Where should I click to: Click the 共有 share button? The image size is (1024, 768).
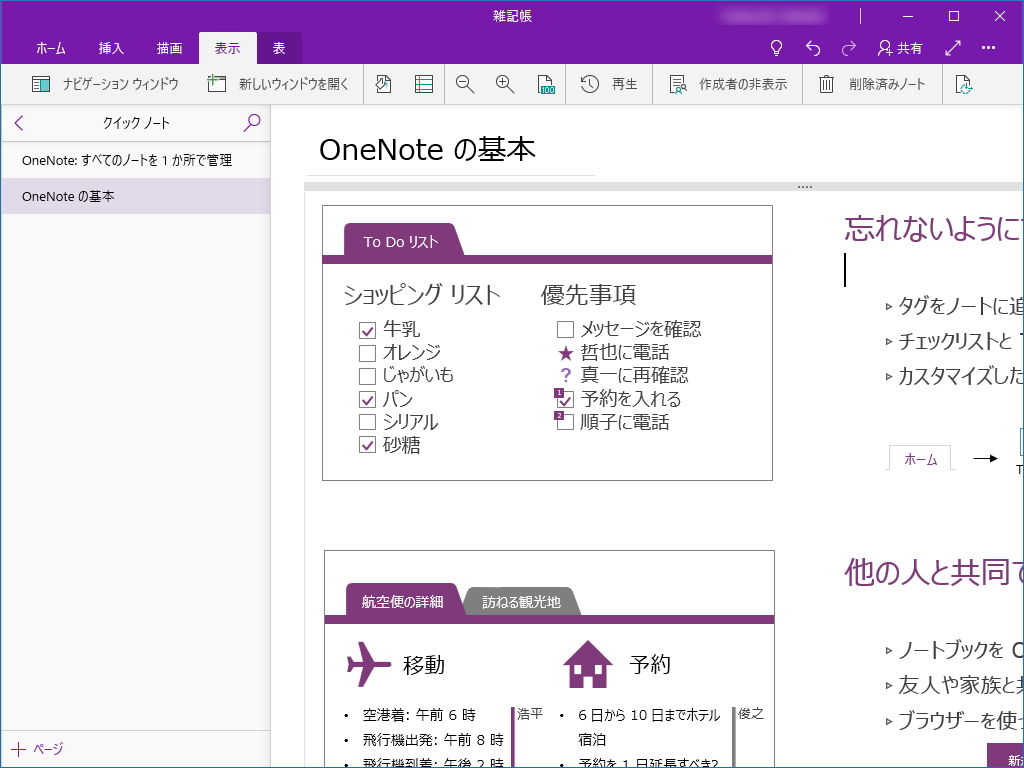pyautogui.click(x=901, y=48)
